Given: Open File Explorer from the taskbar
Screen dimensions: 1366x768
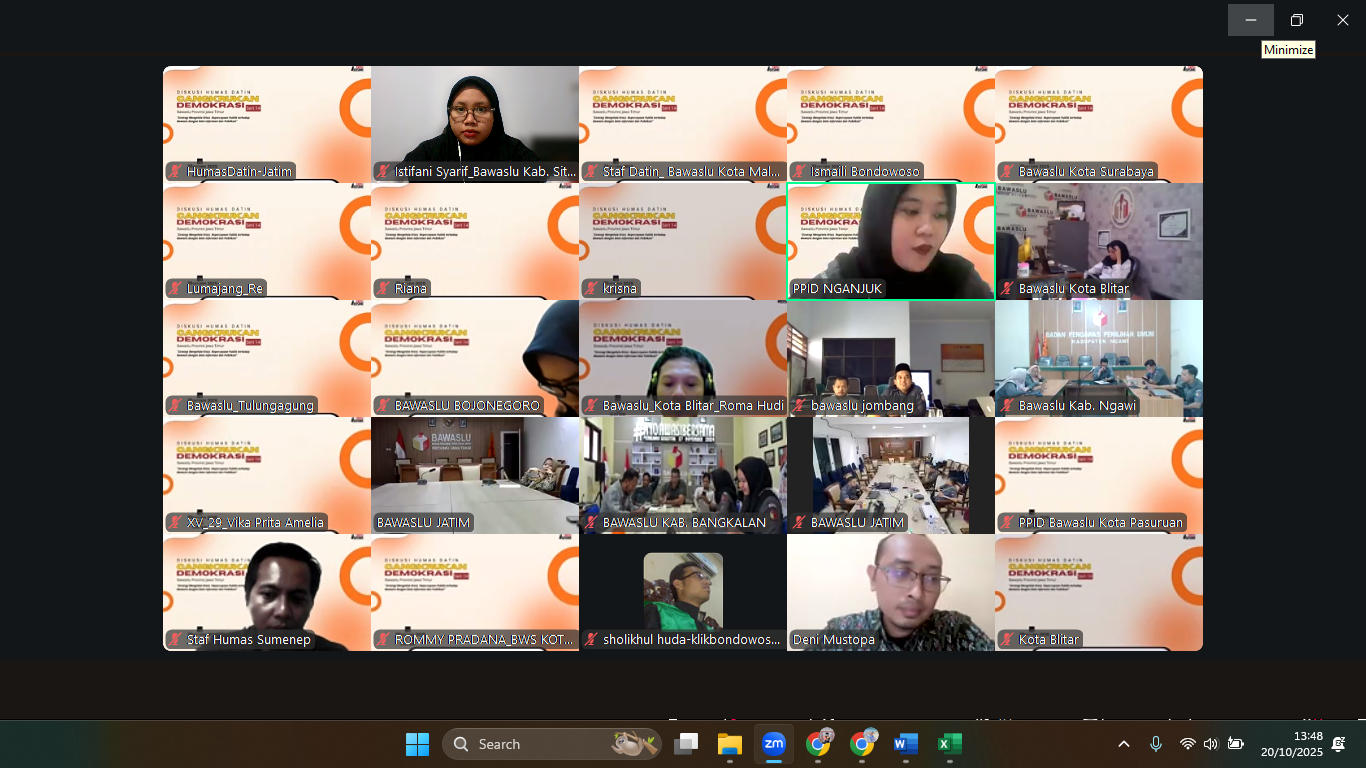Looking at the screenshot, I should [x=729, y=744].
